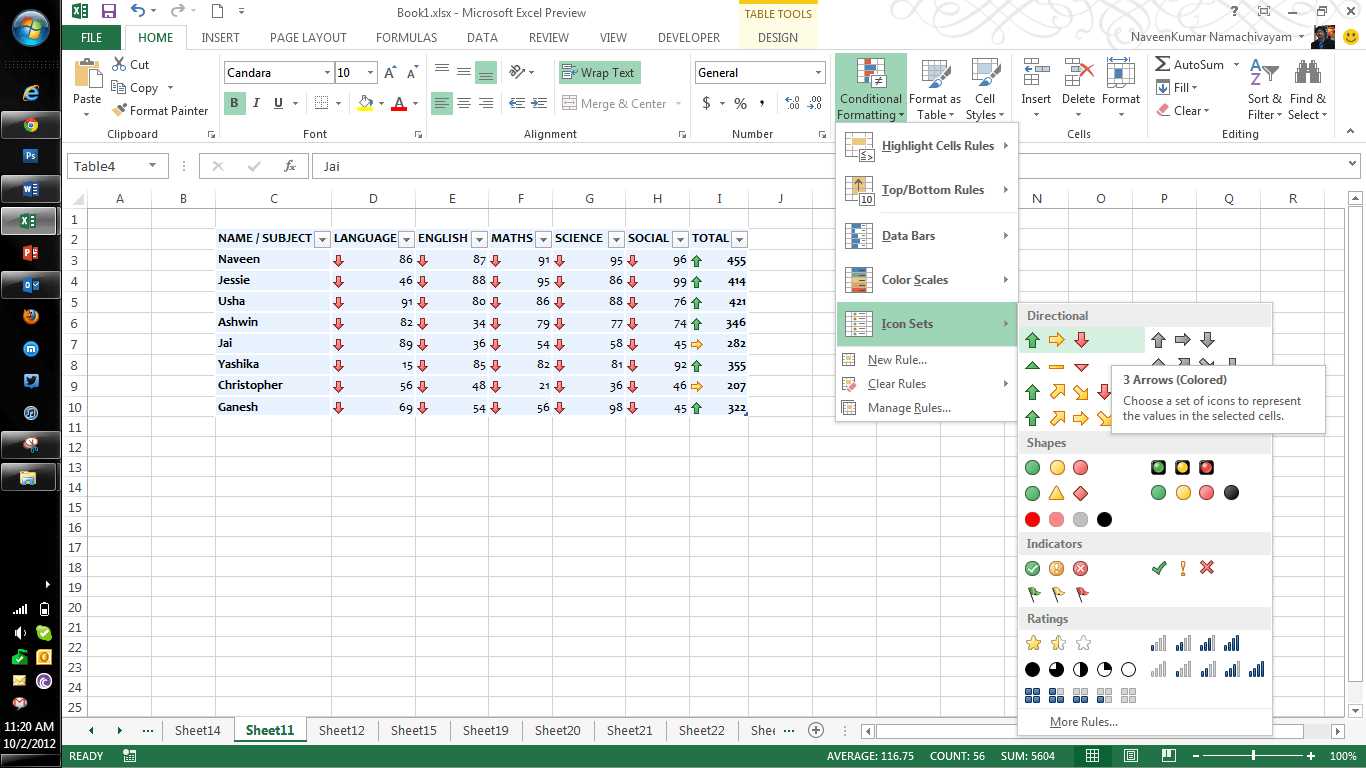Screen dimensions: 1366x768
Task: Toggle align text left
Action: pyautogui.click(x=442, y=103)
